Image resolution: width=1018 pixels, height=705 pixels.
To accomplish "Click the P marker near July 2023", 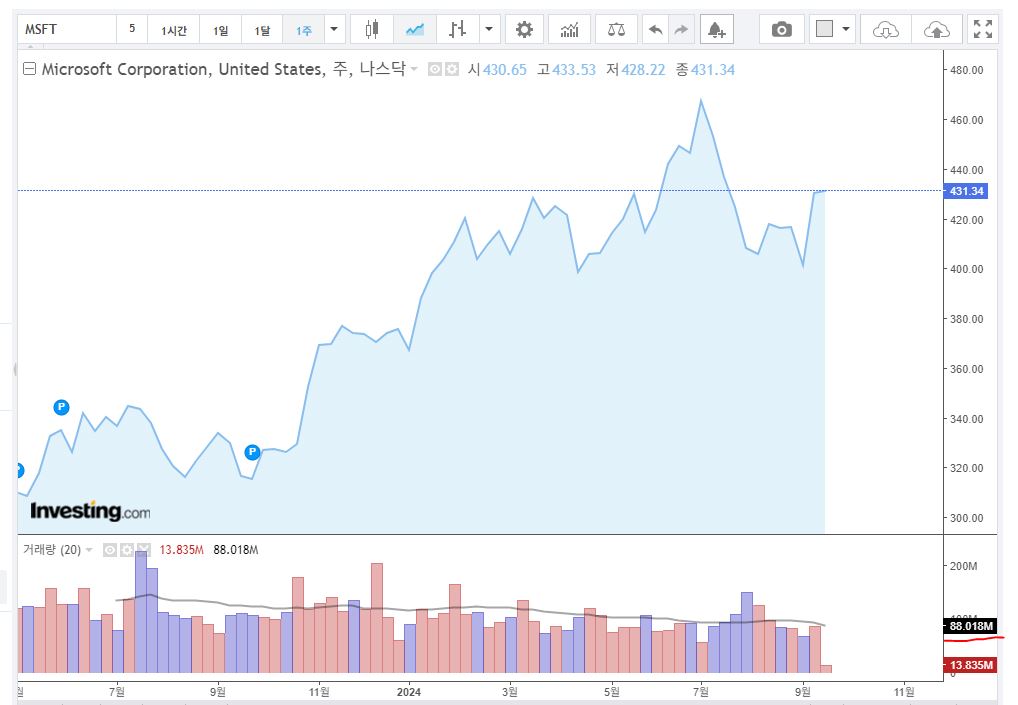I will [x=61, y=407].
